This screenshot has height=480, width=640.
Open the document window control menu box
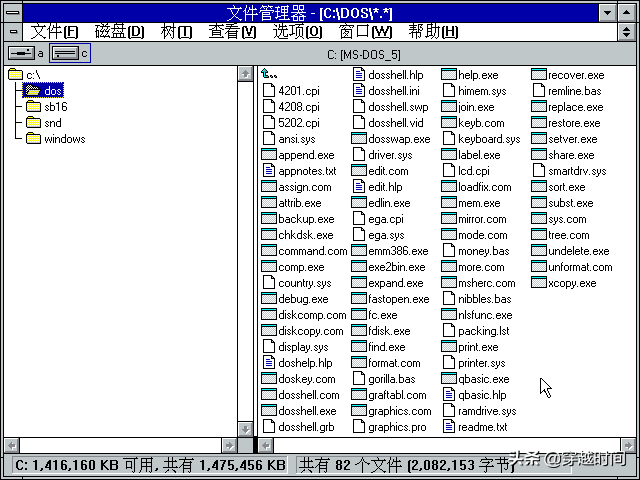click(x=13, y=31)
